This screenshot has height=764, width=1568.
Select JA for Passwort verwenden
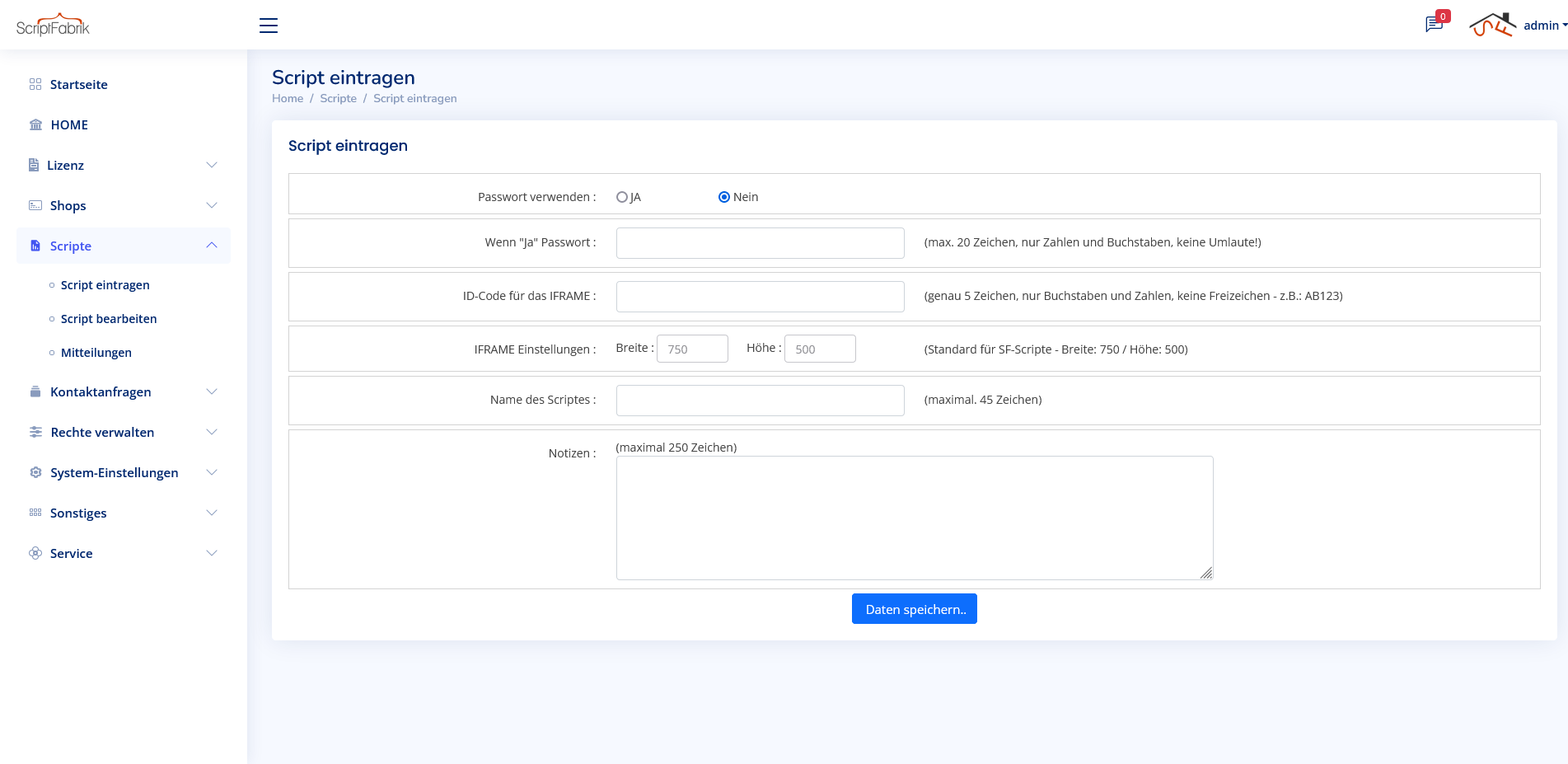click(x=622, y=197)
